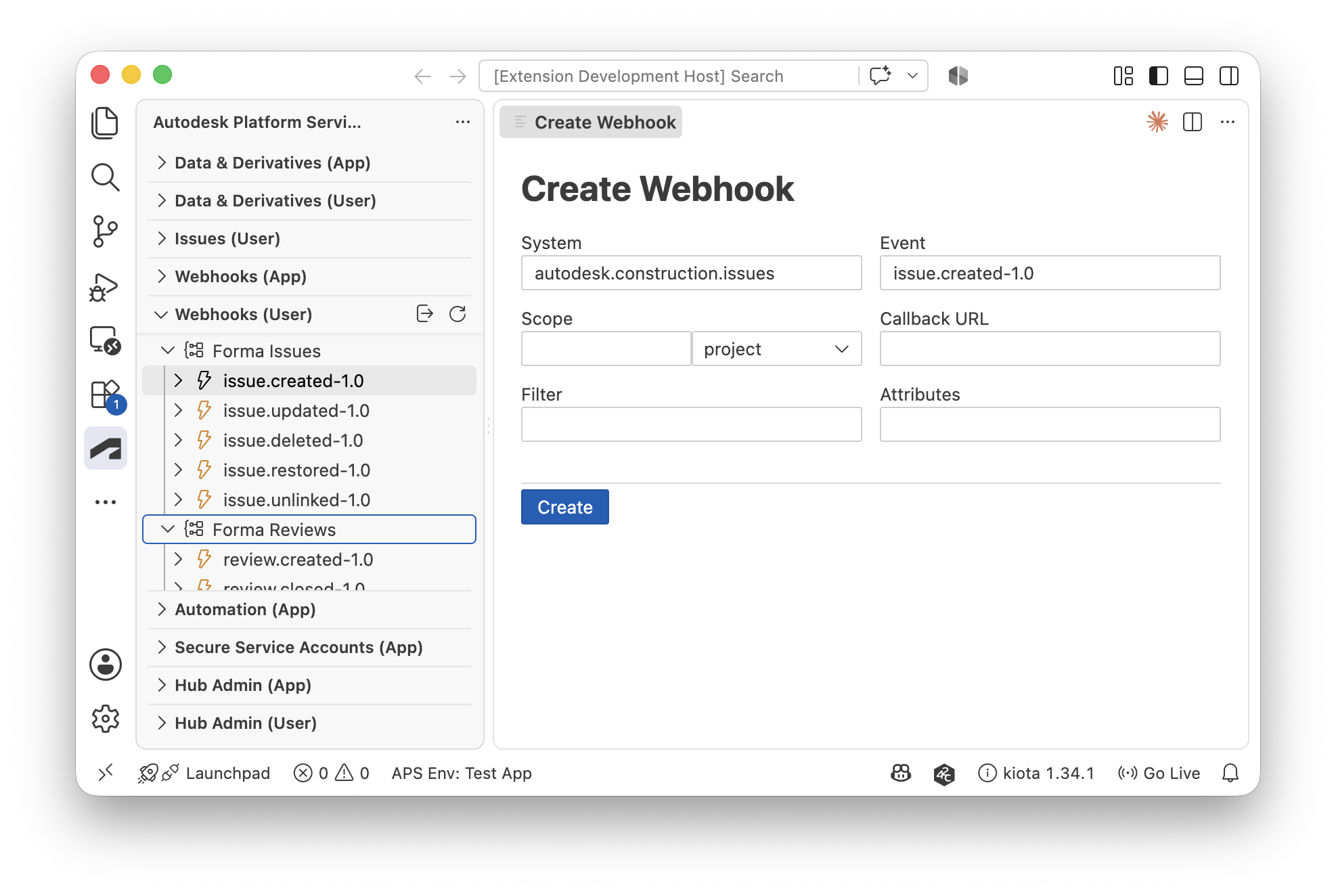Image resolution: width=1336 pixels, height=896 pixels.
Task: Open the Search view in activity bar
Action: click(x=105, y=177)
